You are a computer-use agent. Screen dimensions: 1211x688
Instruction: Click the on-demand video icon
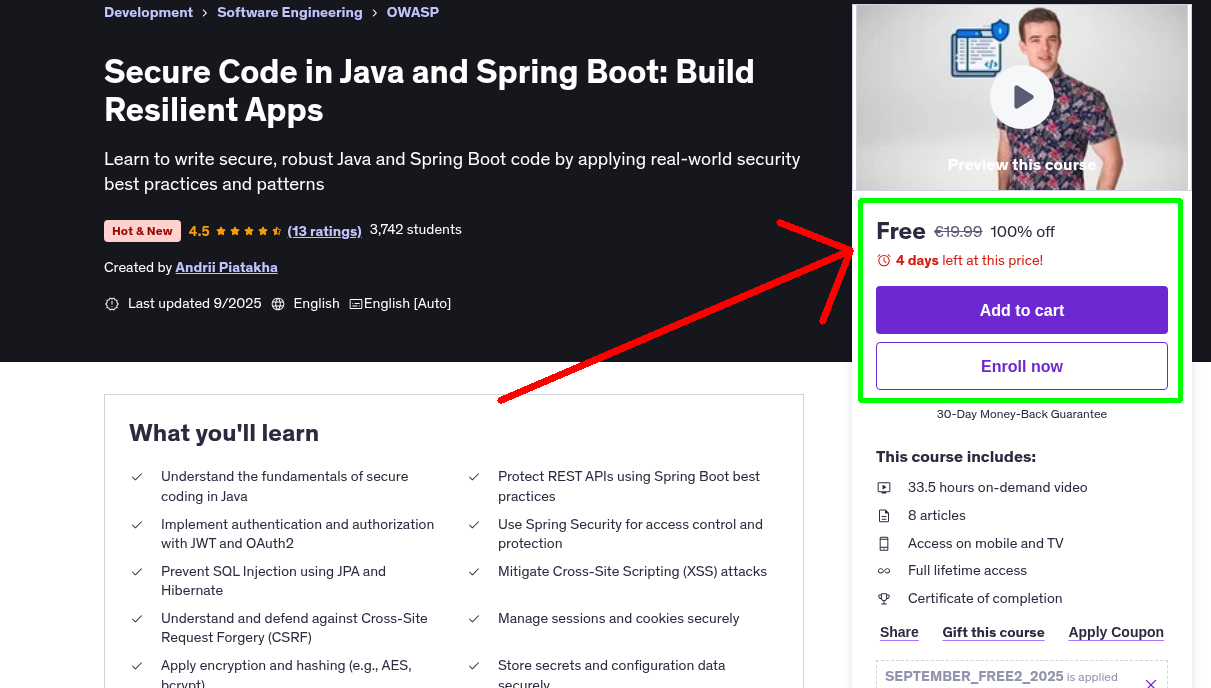884,488
